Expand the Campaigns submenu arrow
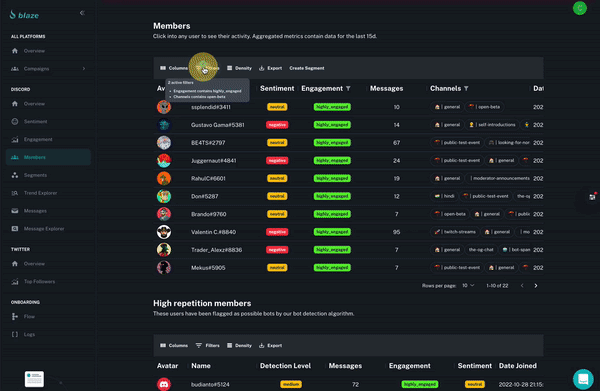Viewport: 600px width, 391px height. [84, 69]
